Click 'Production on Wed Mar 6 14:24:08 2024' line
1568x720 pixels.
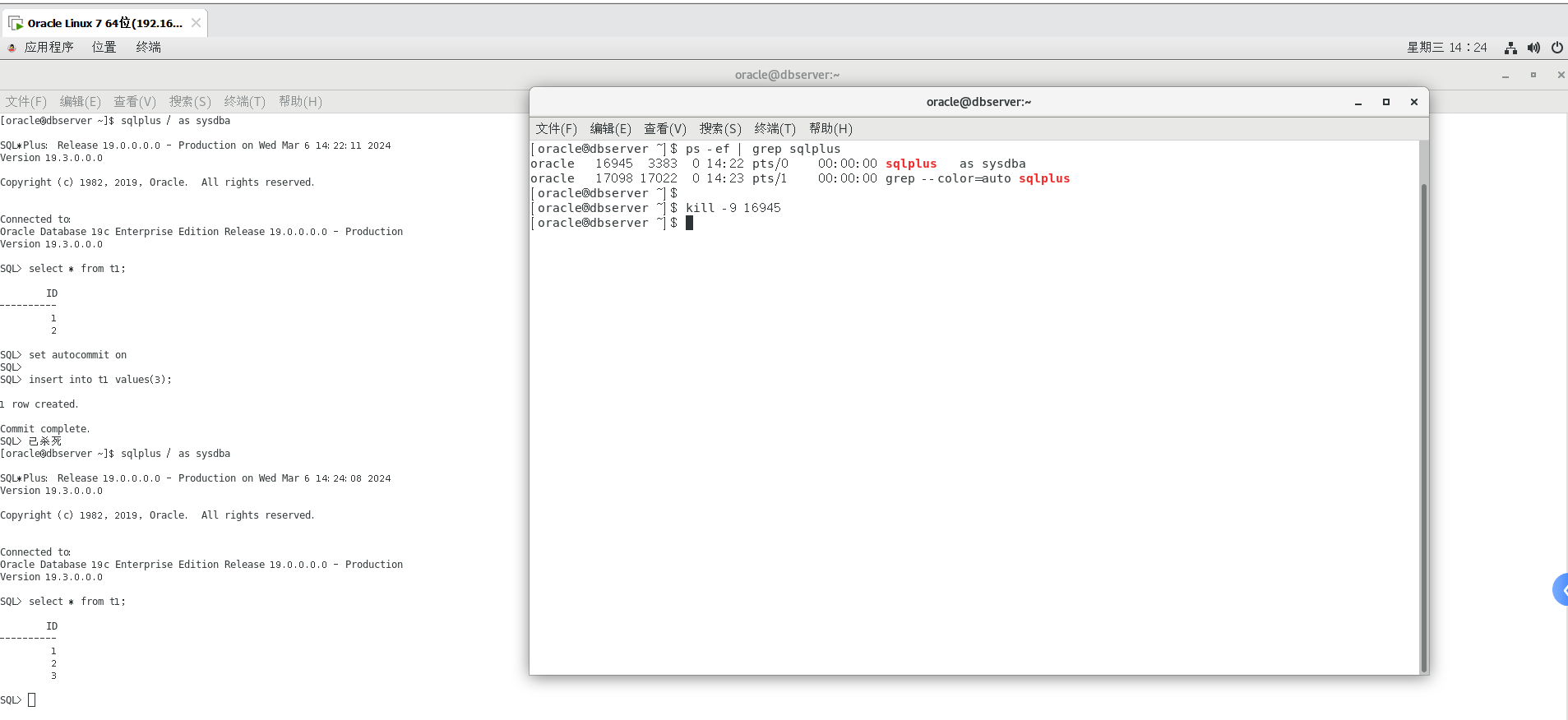(196, 478)
